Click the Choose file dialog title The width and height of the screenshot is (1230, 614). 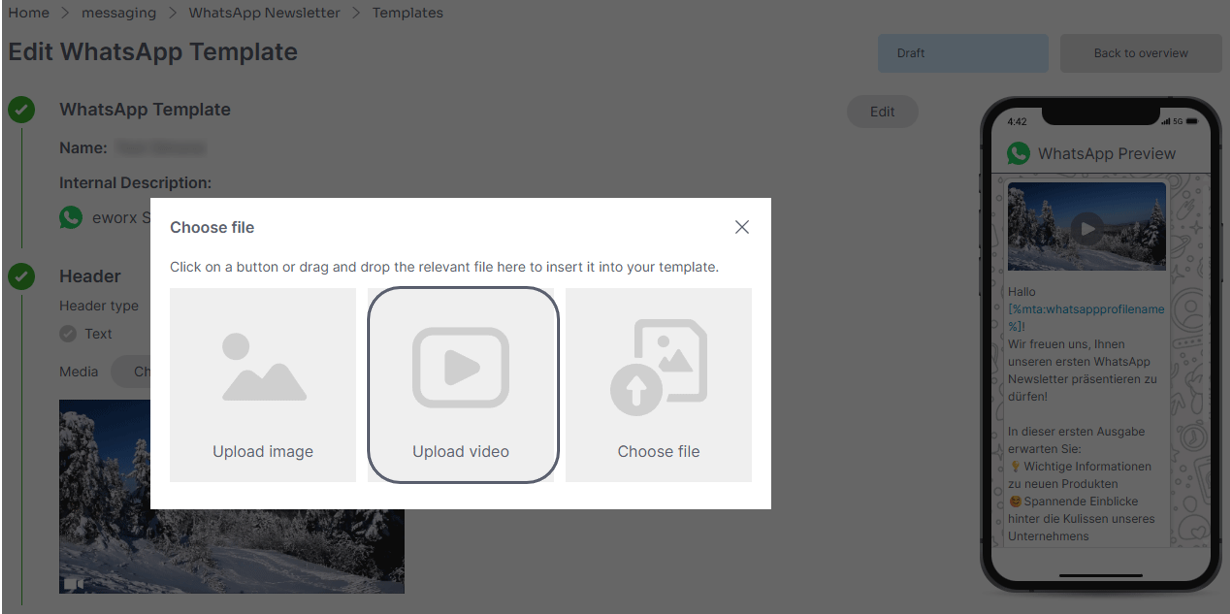click(212, 227)
